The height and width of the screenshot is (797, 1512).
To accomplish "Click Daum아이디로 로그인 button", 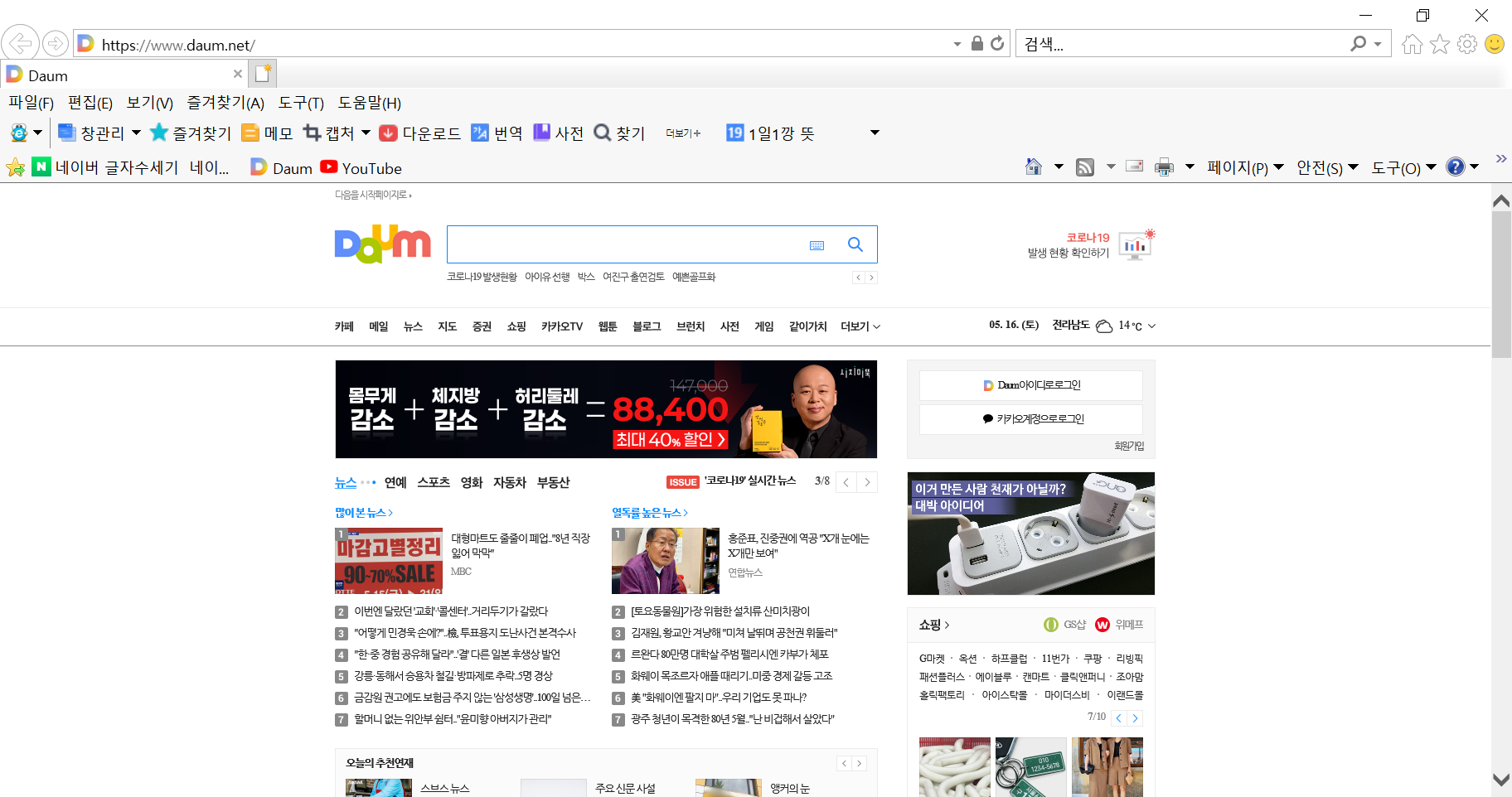I will coord(1031,385).
